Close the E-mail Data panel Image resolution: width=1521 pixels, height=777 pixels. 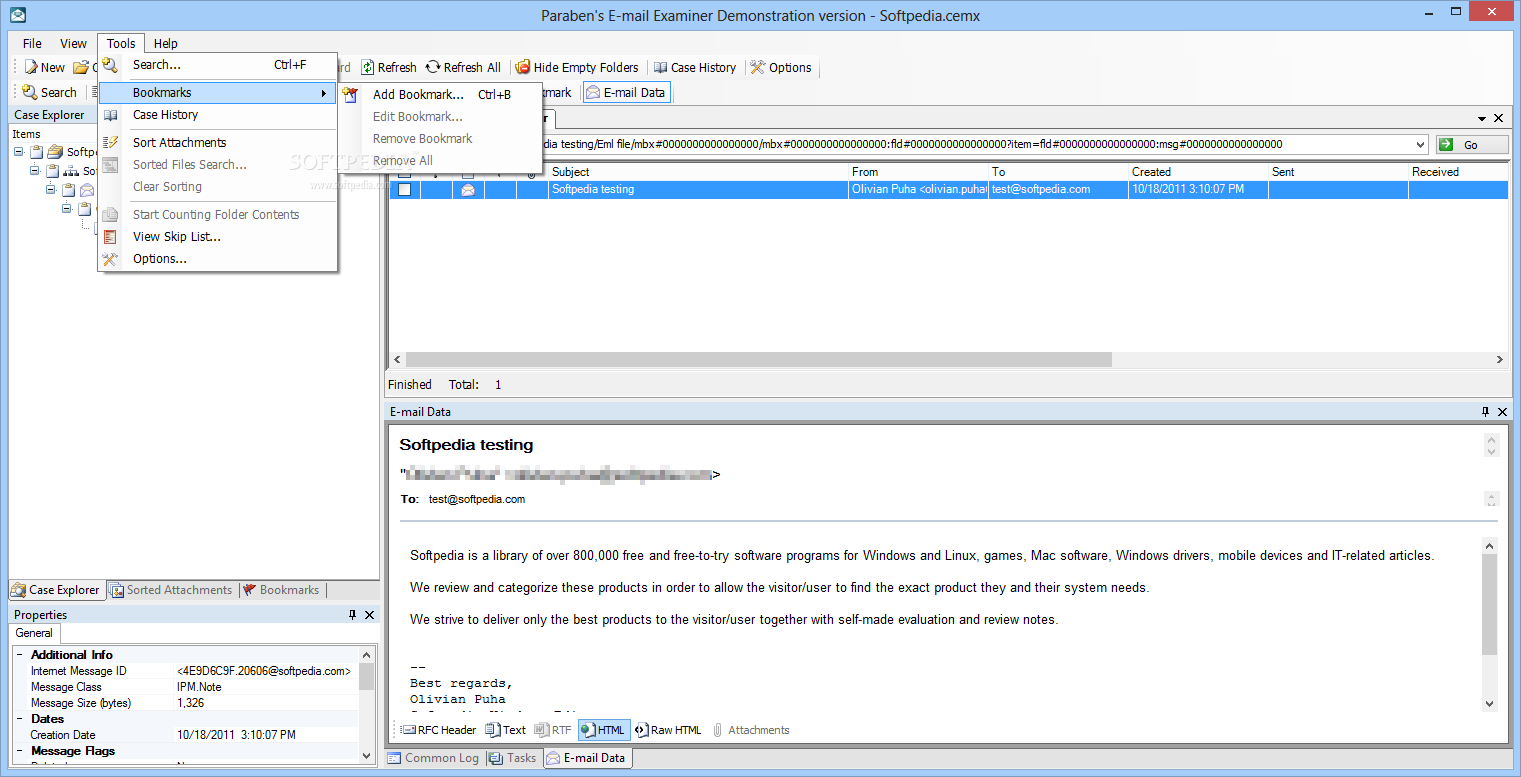1501,411
